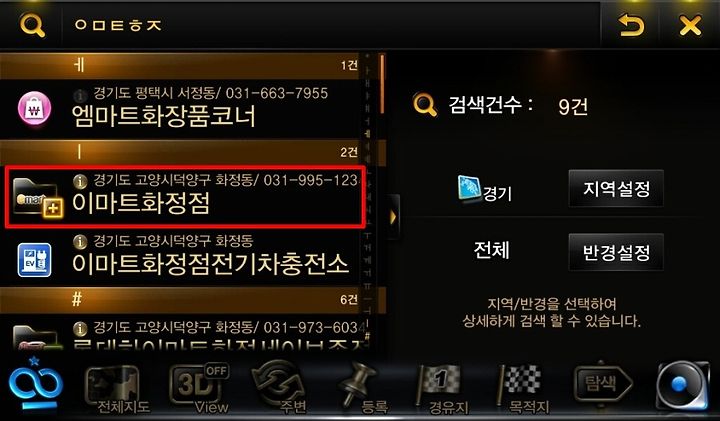This screenshot has width=720, height=421.
Task: Click the 반경설정 radius setting button
Action: pos(616,252)
